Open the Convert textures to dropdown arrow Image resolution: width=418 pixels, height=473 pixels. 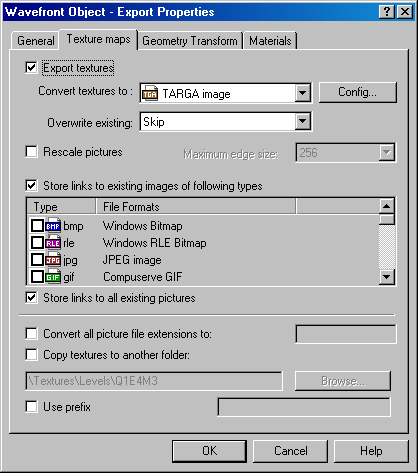tap(302, 93)
